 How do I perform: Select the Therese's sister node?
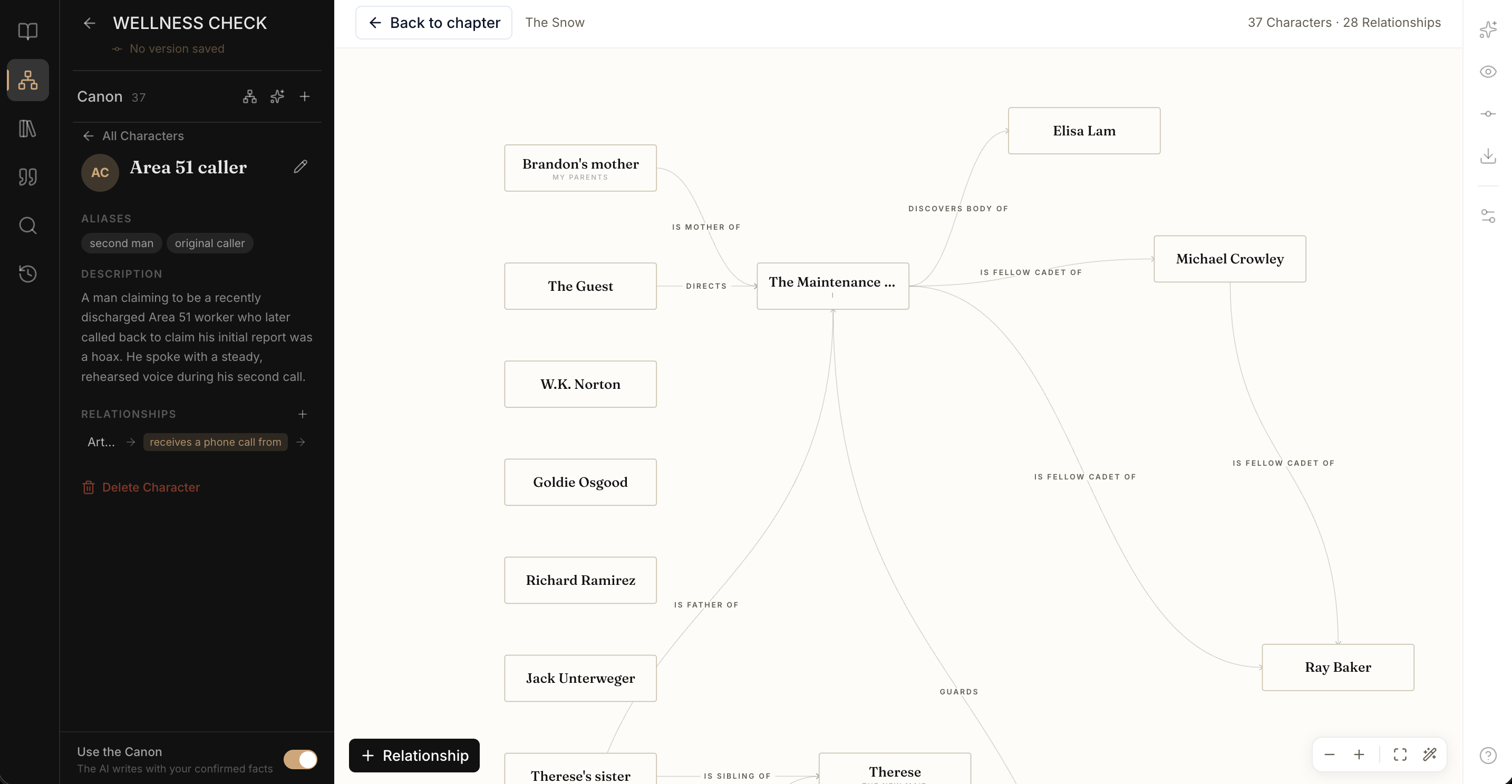(x=580, y=769)
